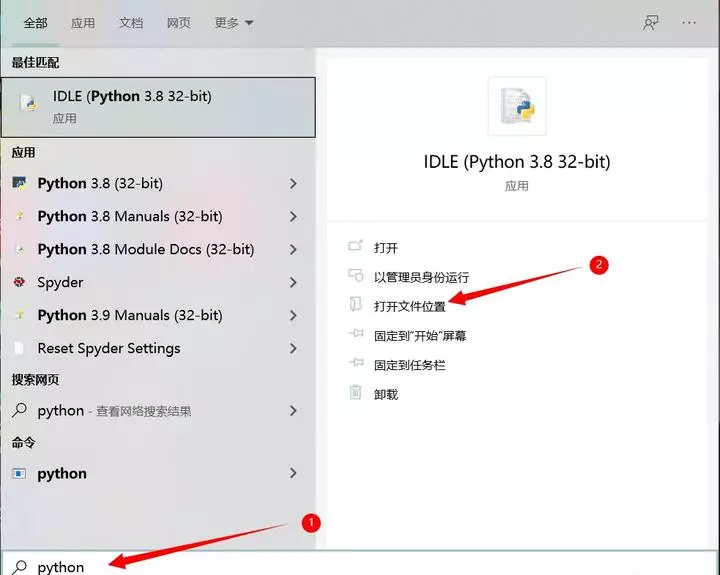Click the Python 3.8 Module Docs icon

click(x=19, y=249)
